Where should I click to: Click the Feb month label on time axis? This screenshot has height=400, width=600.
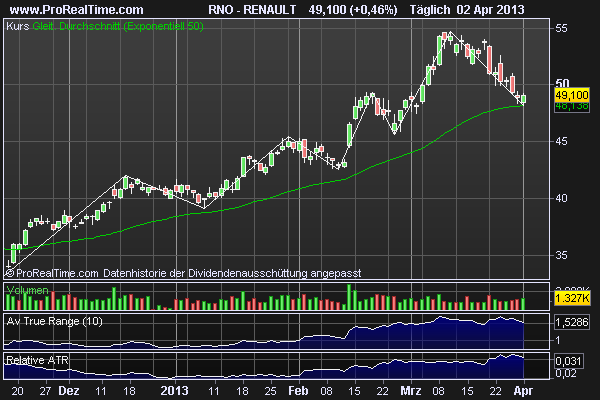(298, 391)
